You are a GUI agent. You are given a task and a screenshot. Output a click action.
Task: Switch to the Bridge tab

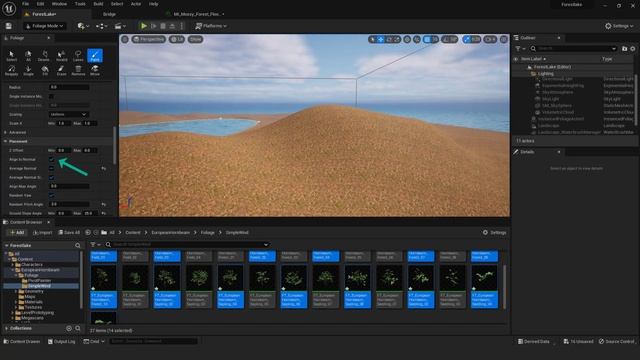(x=109, y=14)
